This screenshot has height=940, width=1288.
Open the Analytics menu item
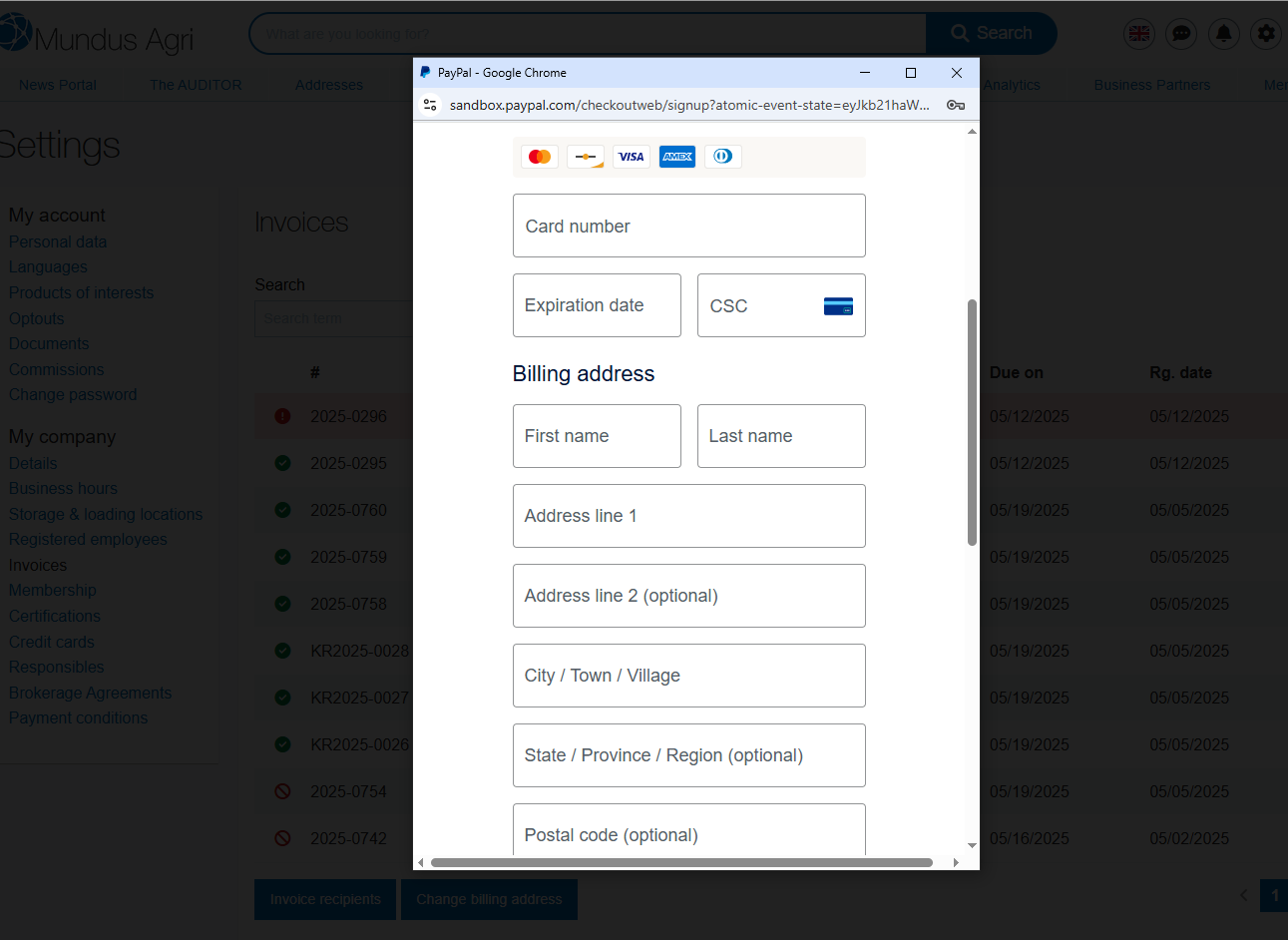coord(1012,85)
